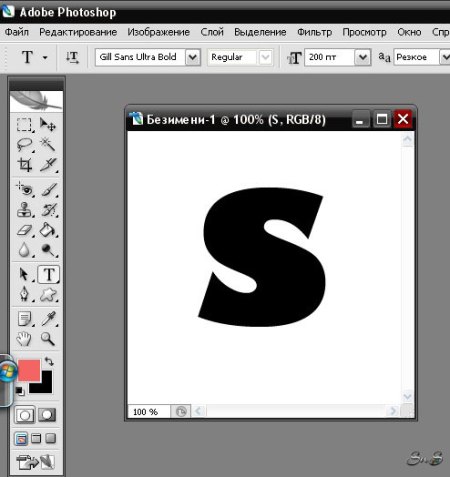Toggle text orientation button in options bar
This screenshot has width=450, height=477.
pos(72,57)
